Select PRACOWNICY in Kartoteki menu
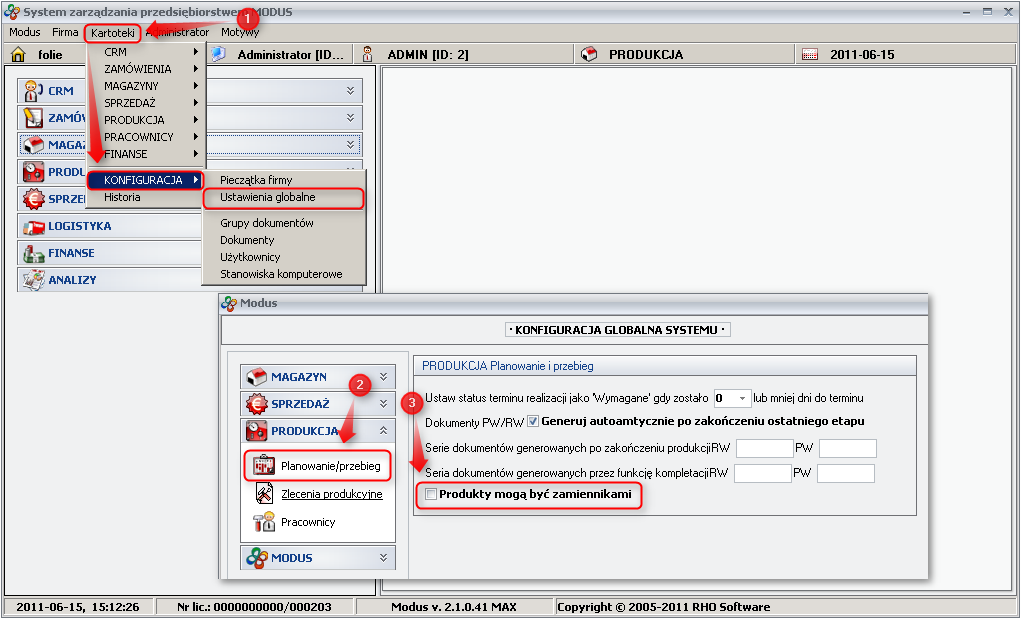The image size is (1021, 619). coord(147,137)
